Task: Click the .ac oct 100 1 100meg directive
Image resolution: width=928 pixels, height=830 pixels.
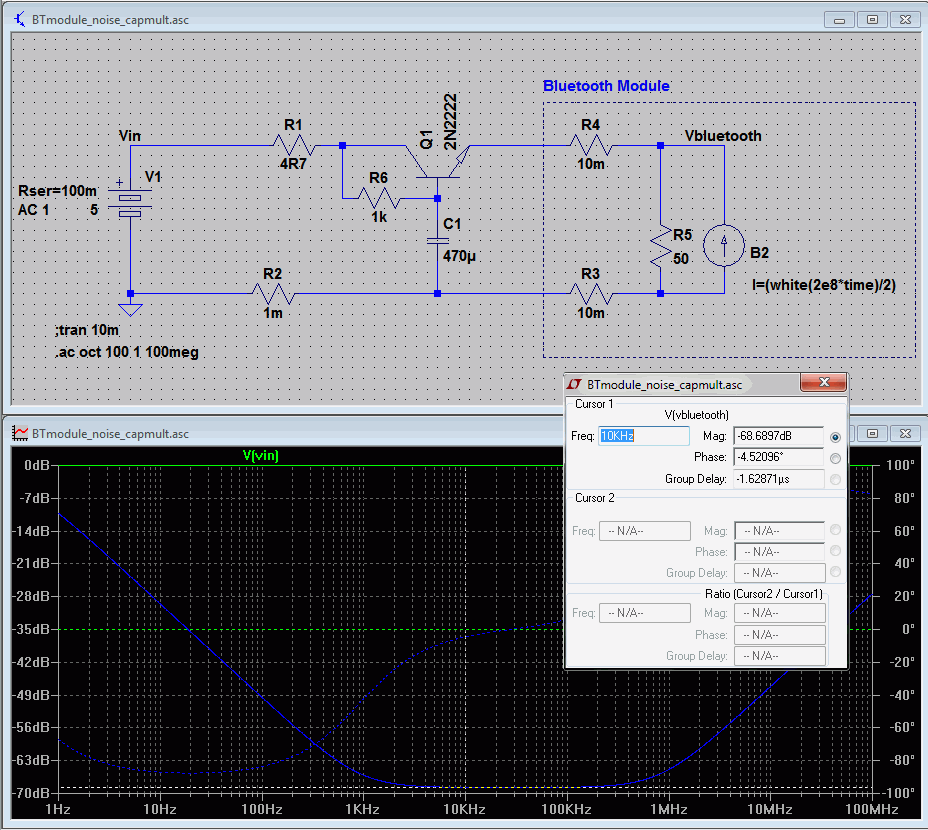Action: [125, 352]
